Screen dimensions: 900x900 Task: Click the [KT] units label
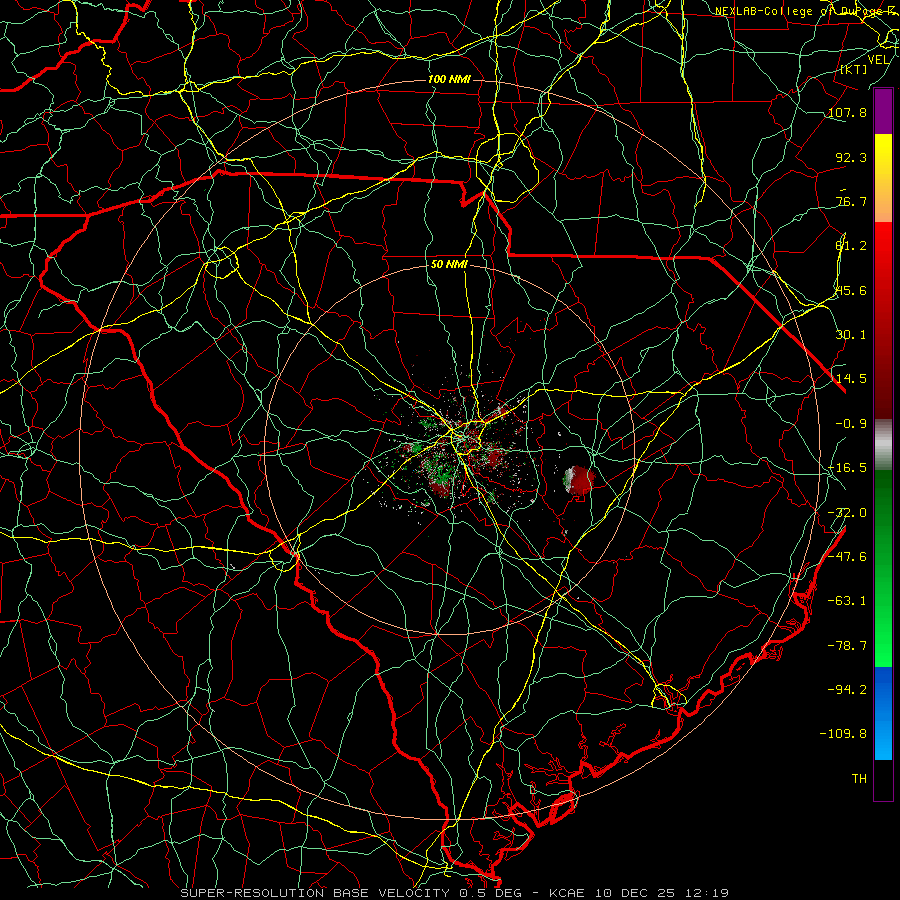pos(854,69)
